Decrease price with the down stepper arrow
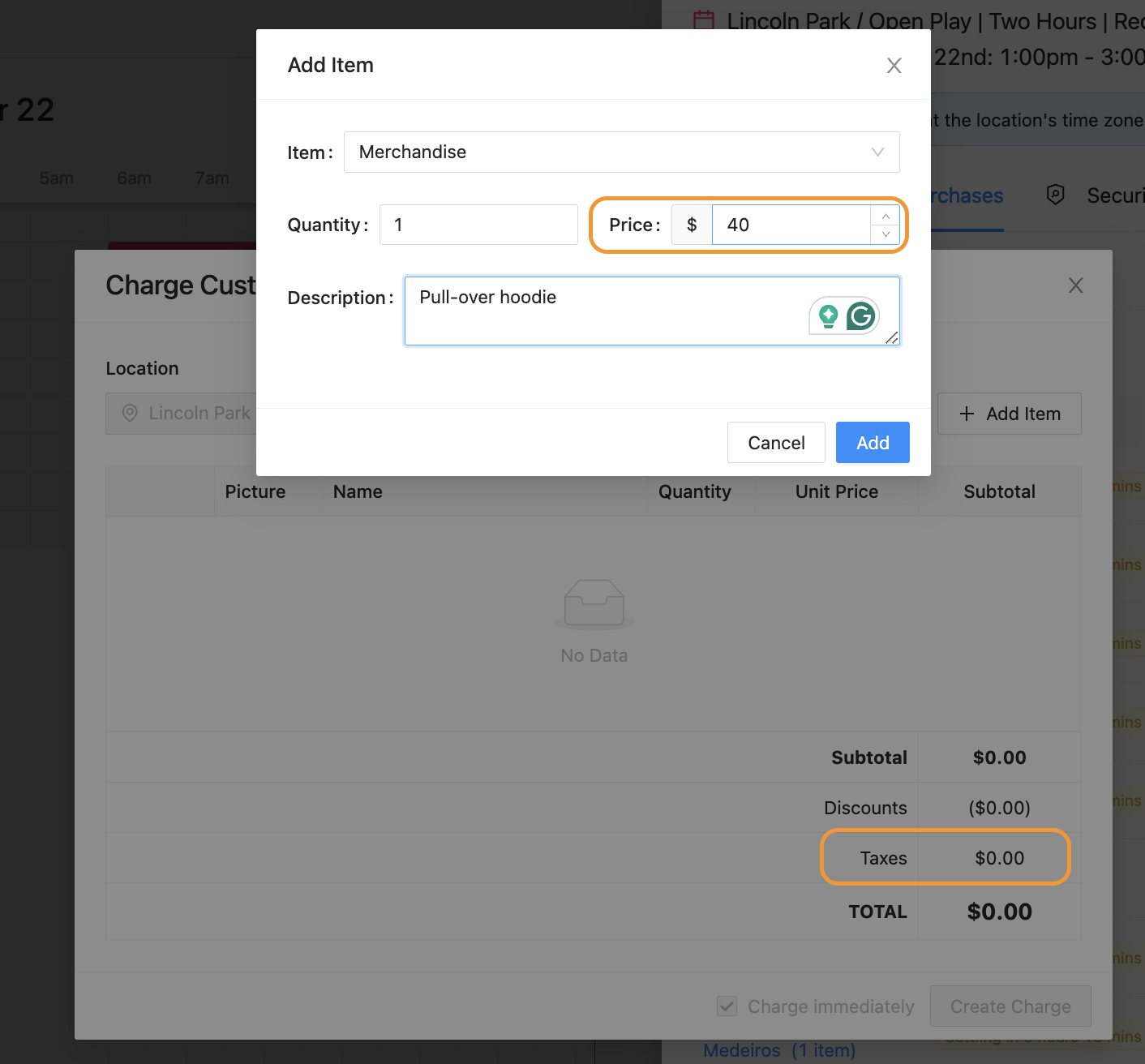1145x1064 pixels. point(886,234)
